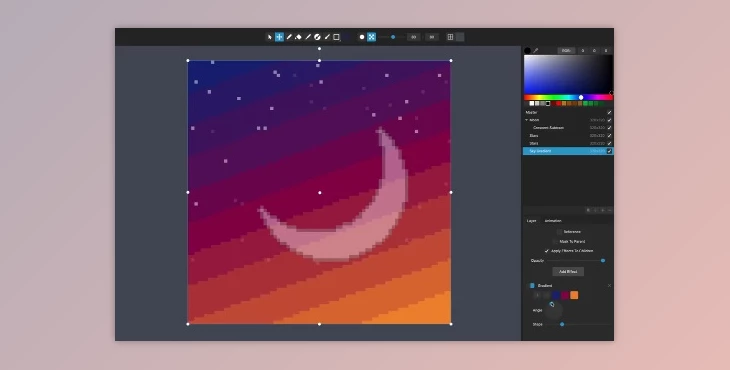Toggle the Gradient effect enable icon

[532, 285]
